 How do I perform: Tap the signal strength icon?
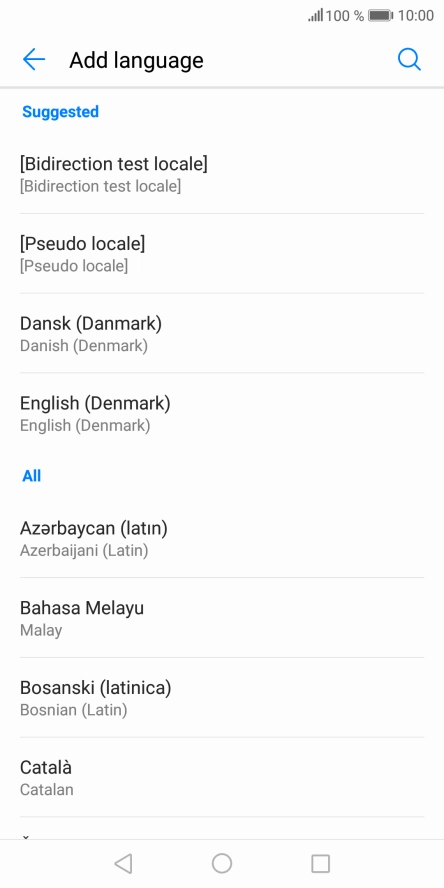pos(315,15)
